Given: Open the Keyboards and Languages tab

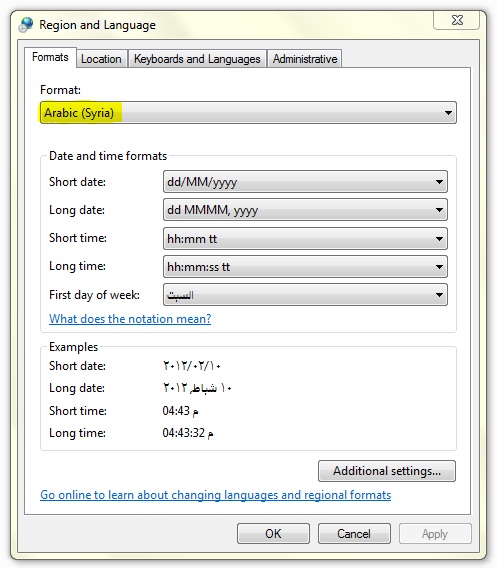Looking at the screenshot, I should coord(197,59).
